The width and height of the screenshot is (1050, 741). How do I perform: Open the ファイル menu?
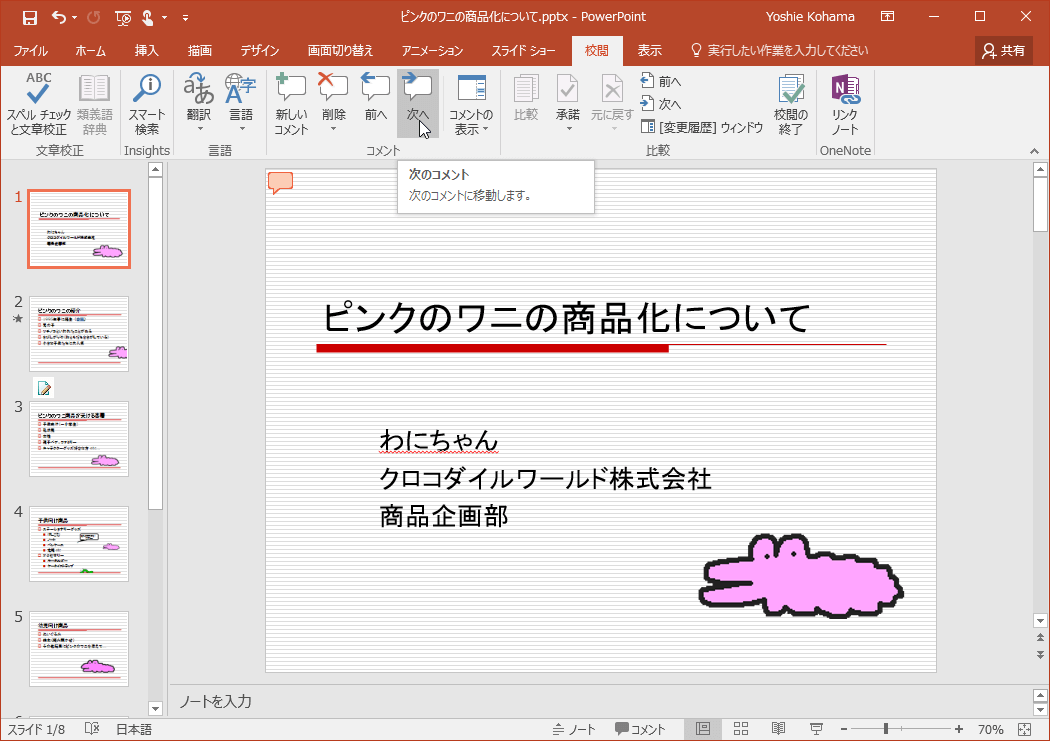31,48
